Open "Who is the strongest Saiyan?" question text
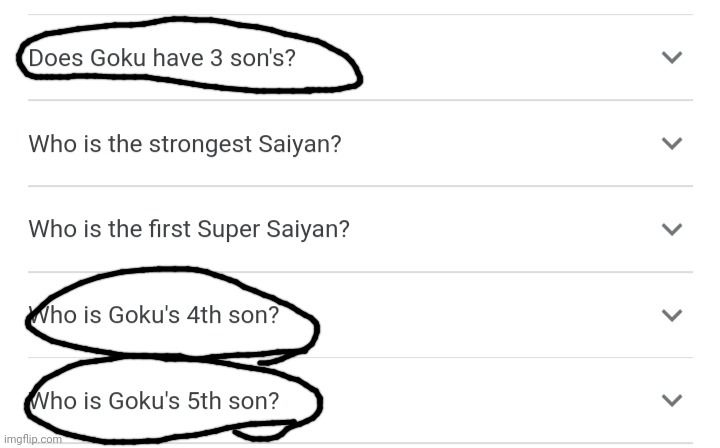 pyautogui.click(x=185, y=144)
